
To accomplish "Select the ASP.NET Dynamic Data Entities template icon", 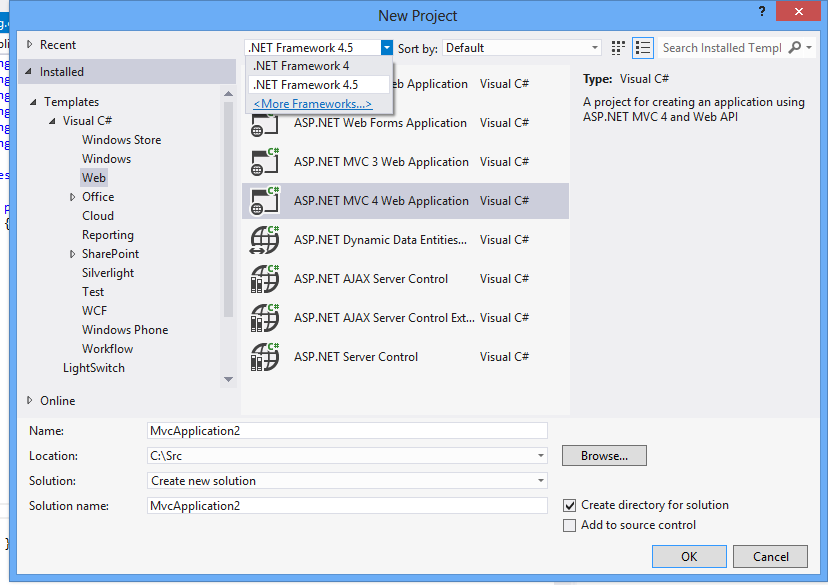I will tap(265, 239).
